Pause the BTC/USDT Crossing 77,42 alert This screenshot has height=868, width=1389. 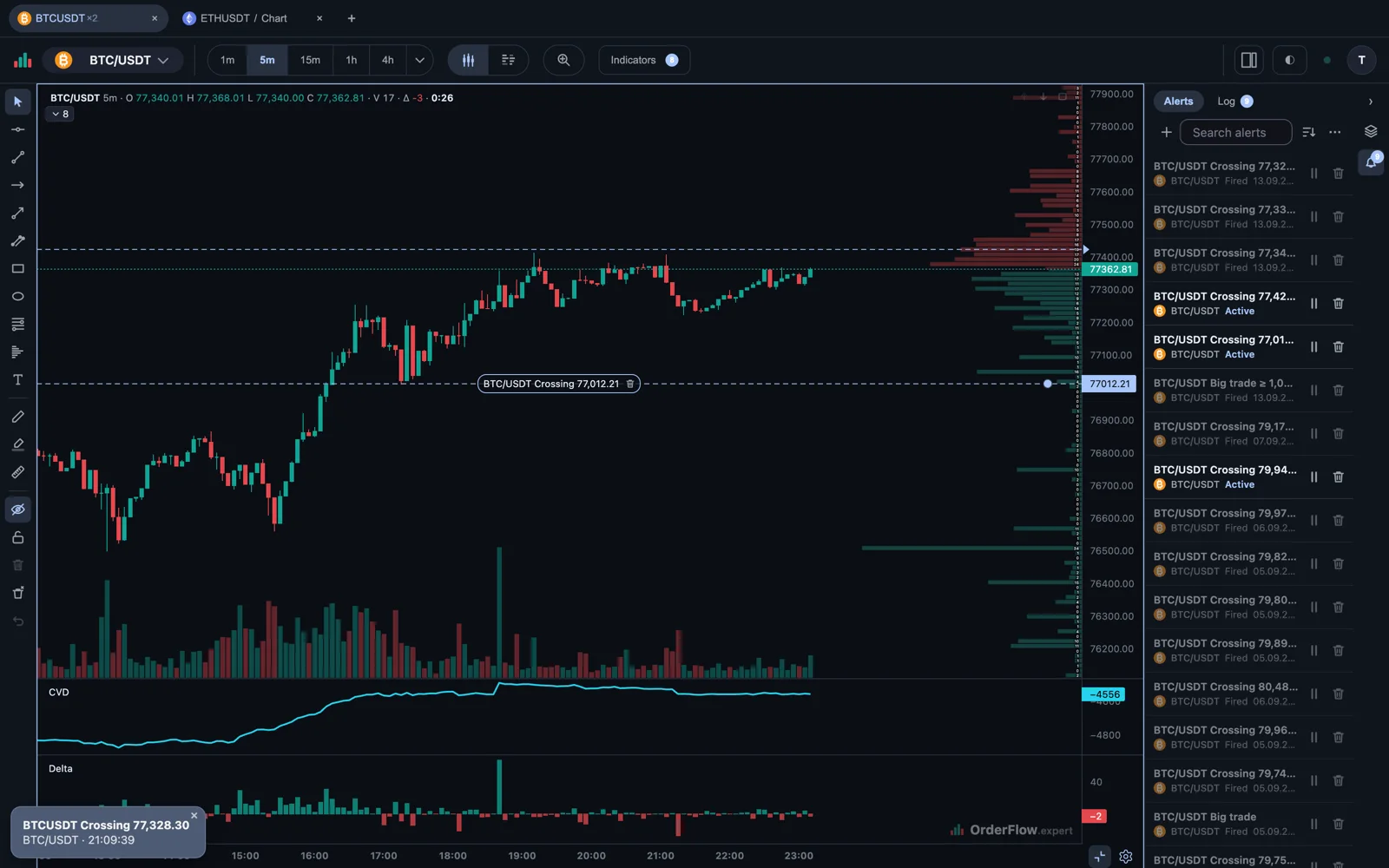1313,303
